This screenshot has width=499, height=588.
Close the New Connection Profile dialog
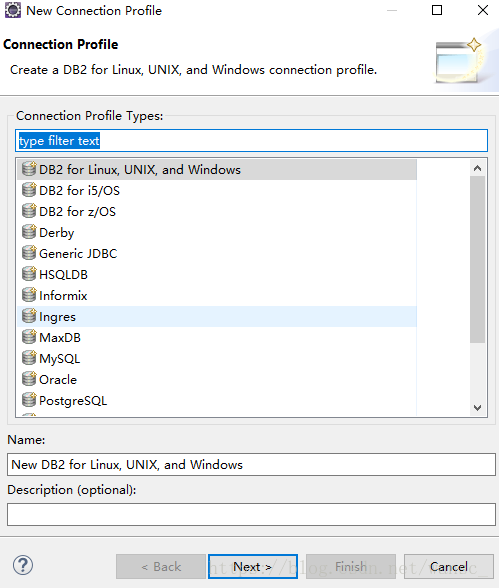(x=483, y=10)
